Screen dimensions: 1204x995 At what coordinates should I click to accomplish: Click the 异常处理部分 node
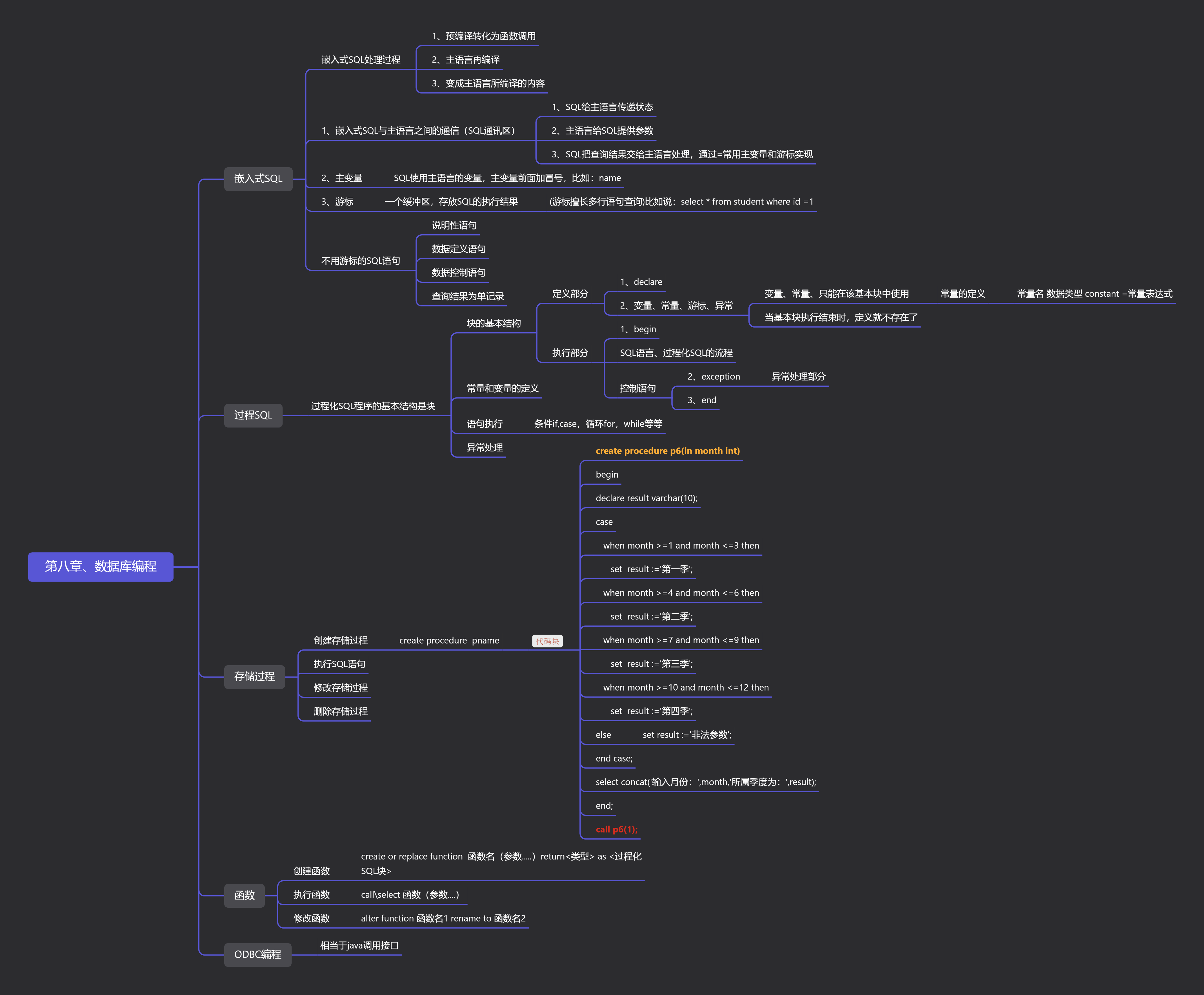coord(798,377)
